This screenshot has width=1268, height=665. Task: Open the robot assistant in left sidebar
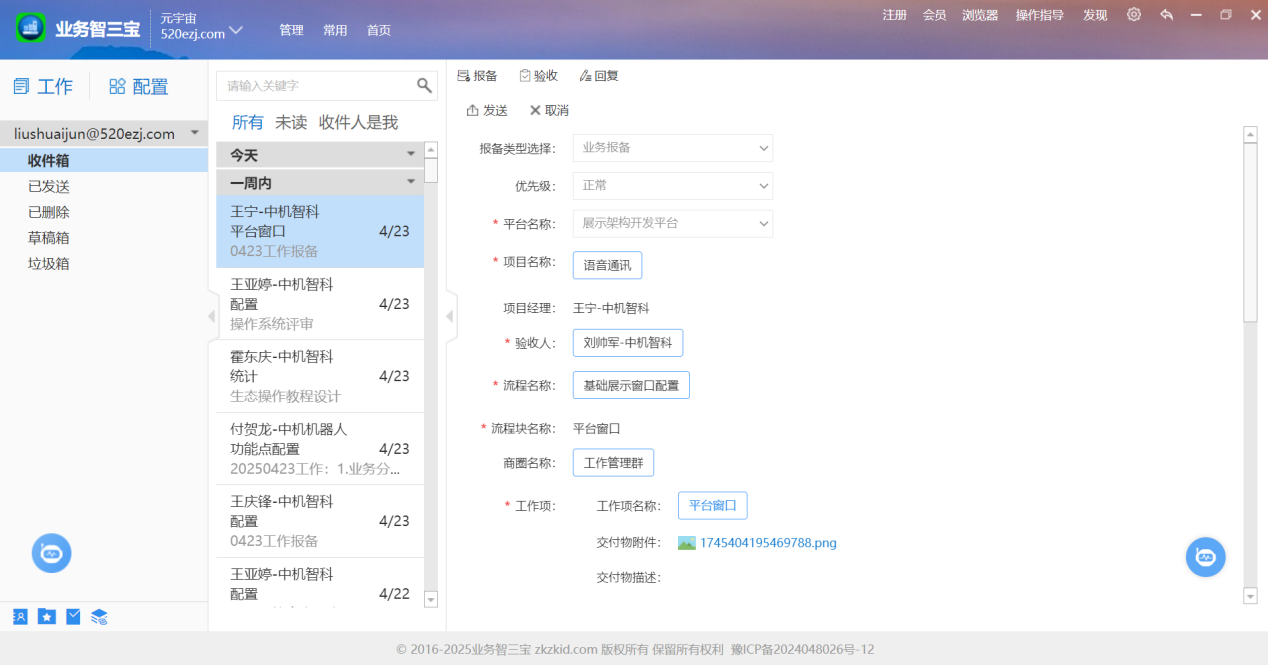click(51, 553)
